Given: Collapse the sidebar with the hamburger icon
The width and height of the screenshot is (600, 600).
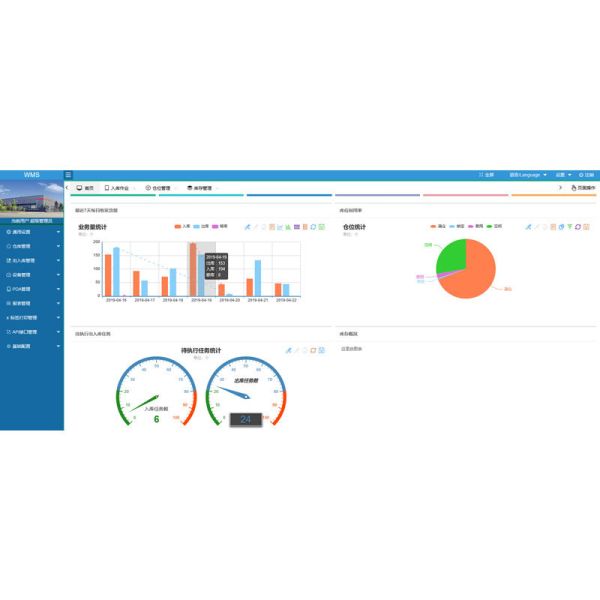Looking at the screenshot, I should click(68, 175).
